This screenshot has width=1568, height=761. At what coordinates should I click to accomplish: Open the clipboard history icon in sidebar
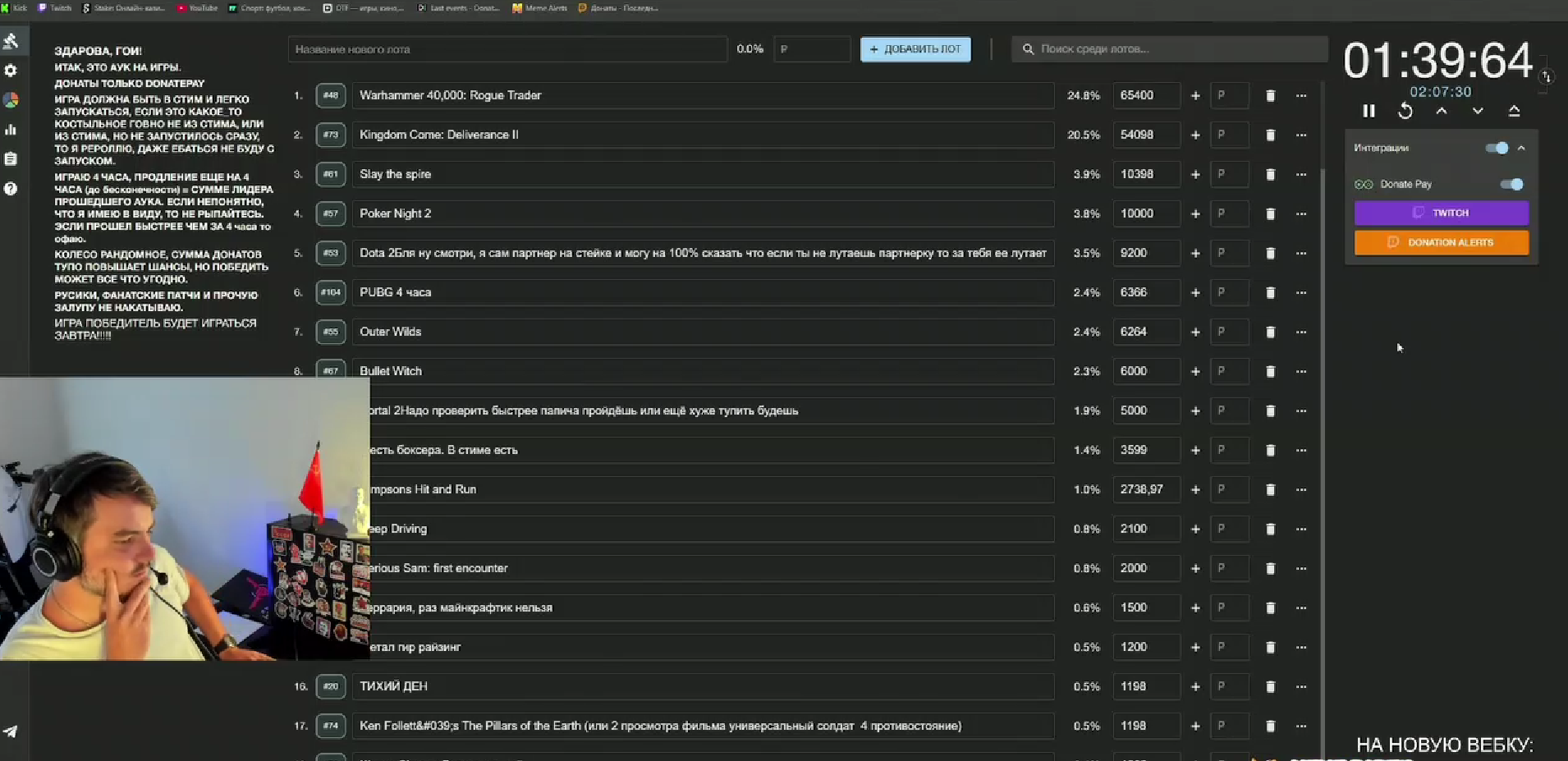pos(11,159)
